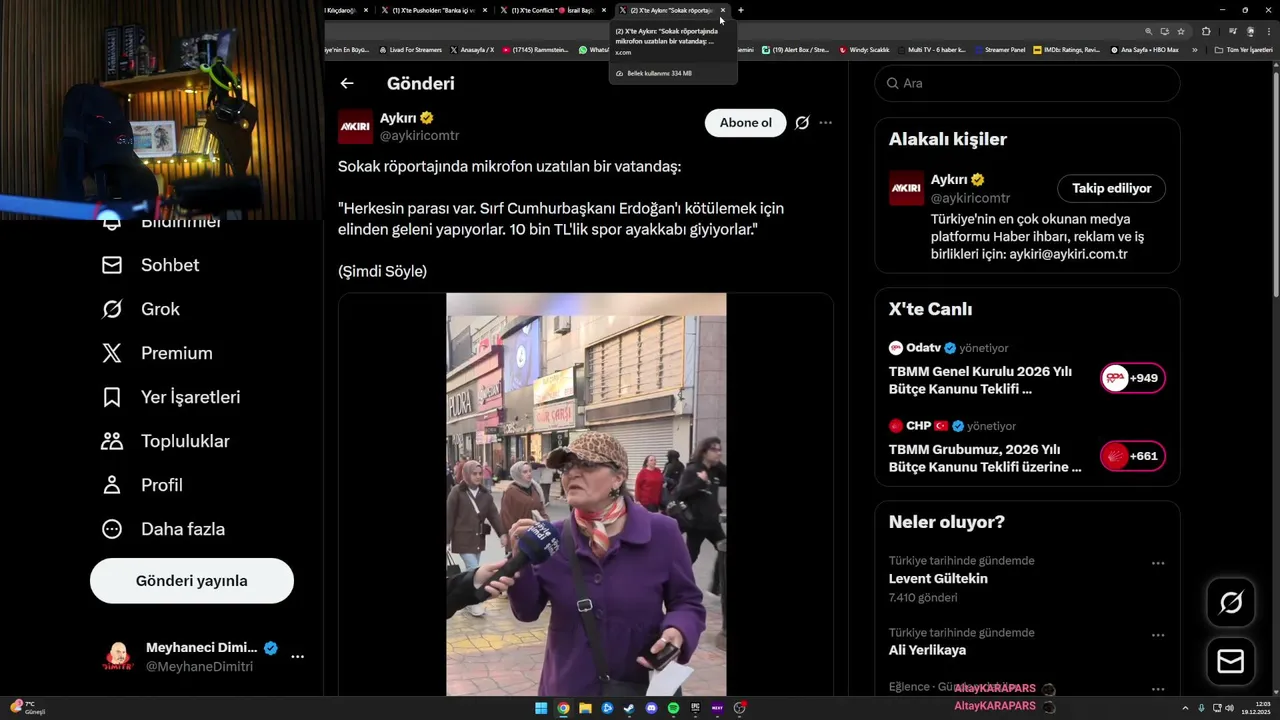Open the TBMM Grubumuz 2026 live broadcast
The image size is (1280, 720).
pyautogui.click(x=985, y=458)
